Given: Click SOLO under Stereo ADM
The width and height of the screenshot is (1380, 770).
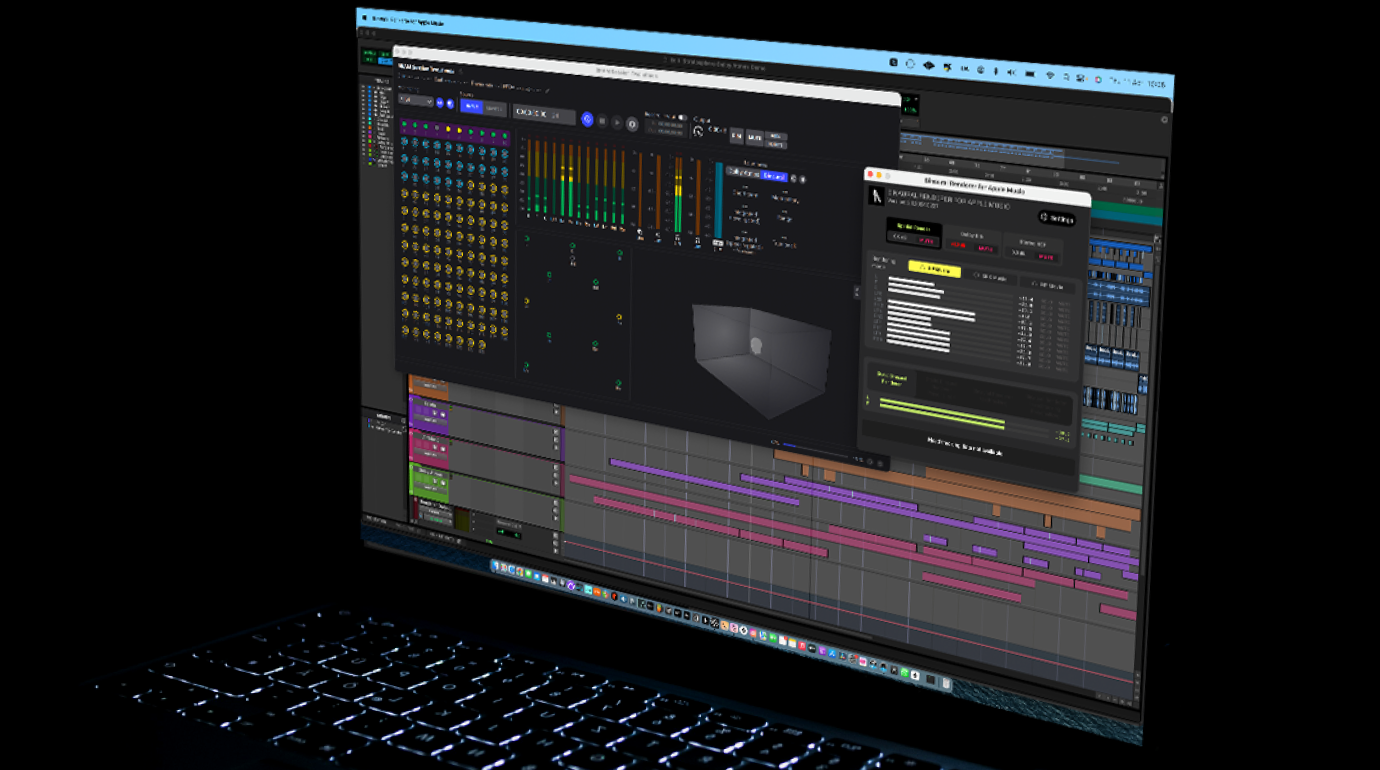Looking at the screenshot, I should [x=1019, y=253].
